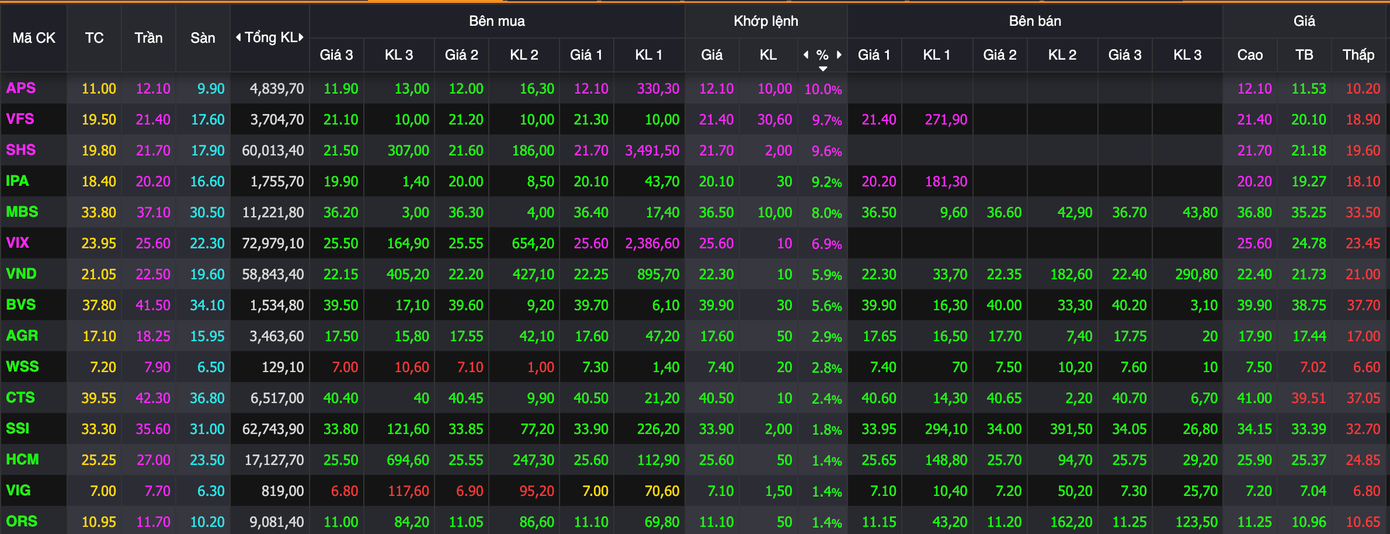Open the APS stock symbol
This screenshot has height=534, width=1390.
click(x=21, y=89)
